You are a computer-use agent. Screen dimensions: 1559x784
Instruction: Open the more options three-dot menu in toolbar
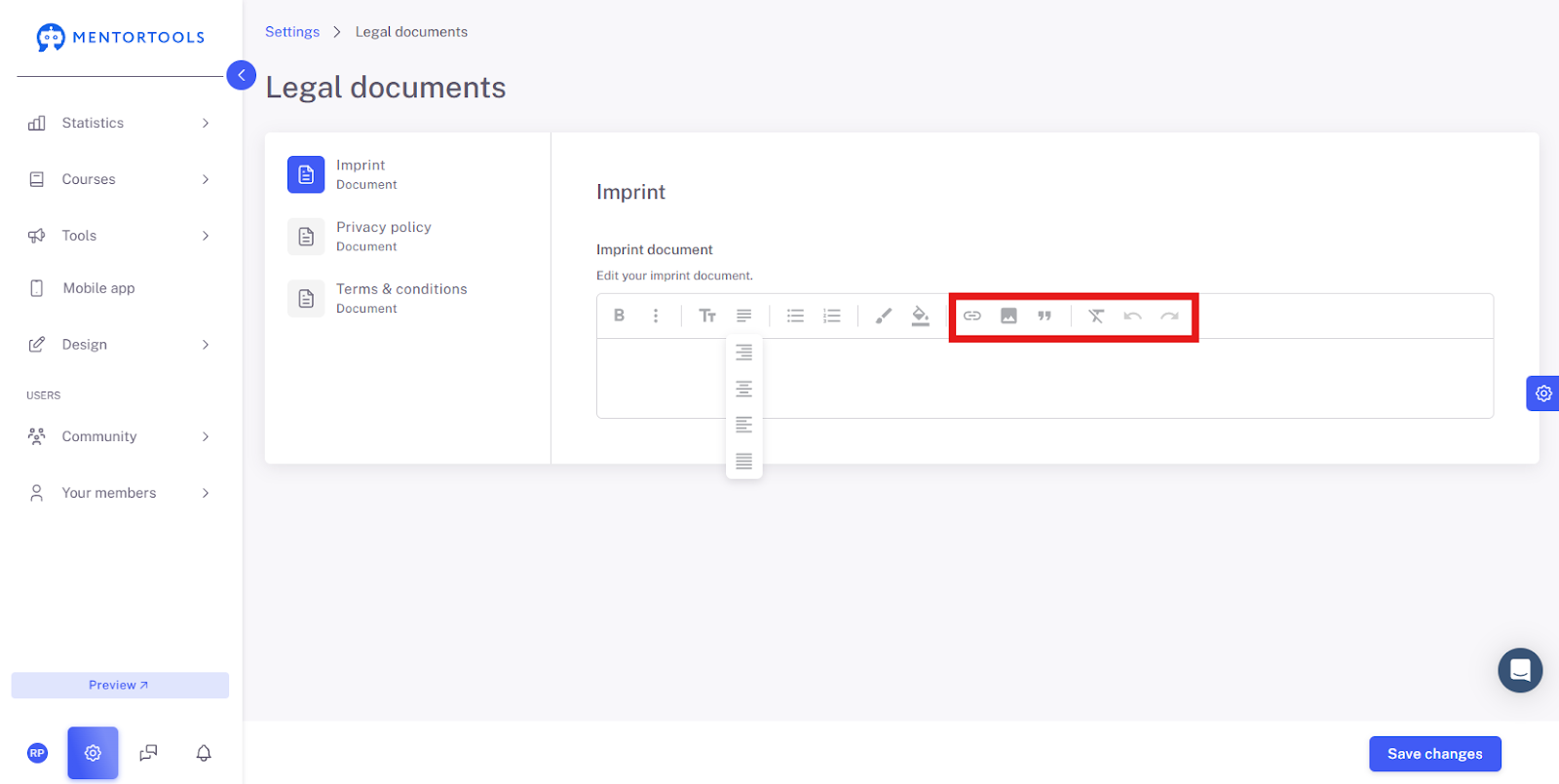click(656, 316)
